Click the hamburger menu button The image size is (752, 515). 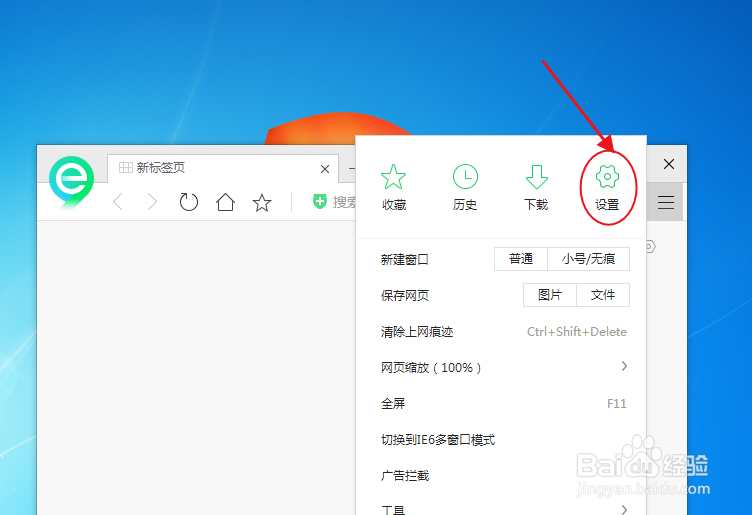pos(666,202)
